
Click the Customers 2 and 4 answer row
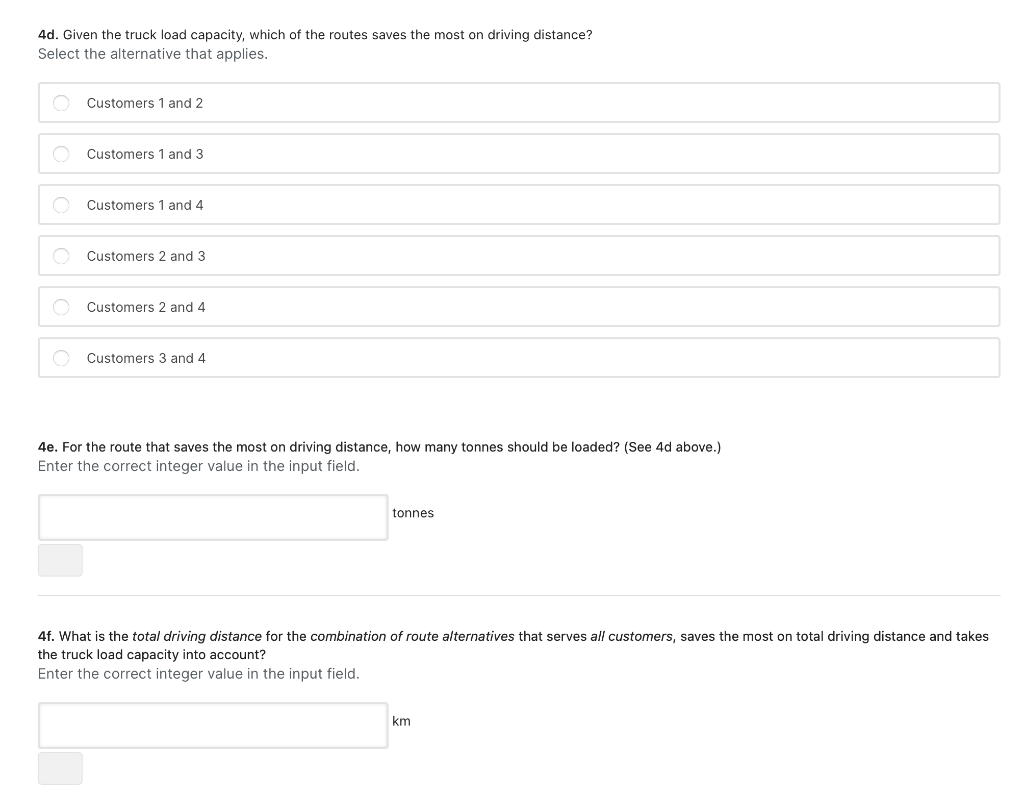[x=400, y=306]
